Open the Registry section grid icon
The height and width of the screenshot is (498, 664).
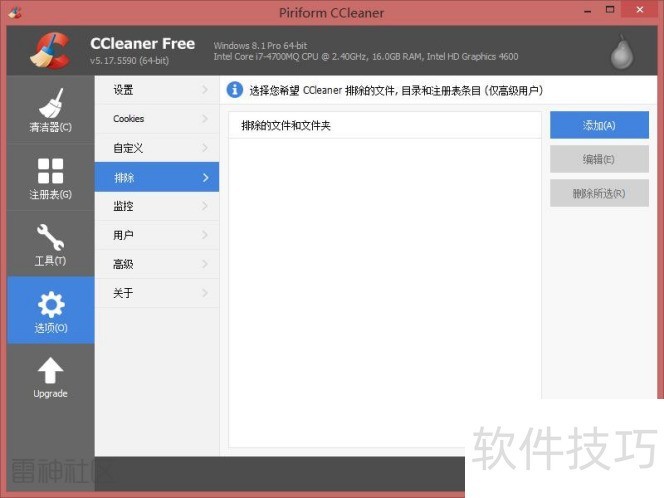pos(50,177)
